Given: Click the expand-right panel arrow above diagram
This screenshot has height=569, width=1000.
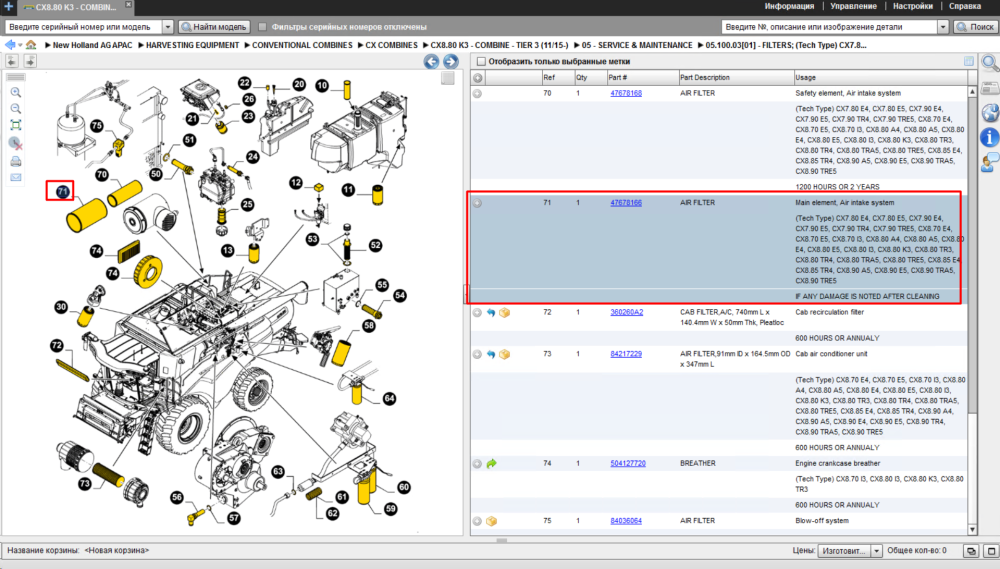Looking at the screenshot, I should (x=30, y=61).
